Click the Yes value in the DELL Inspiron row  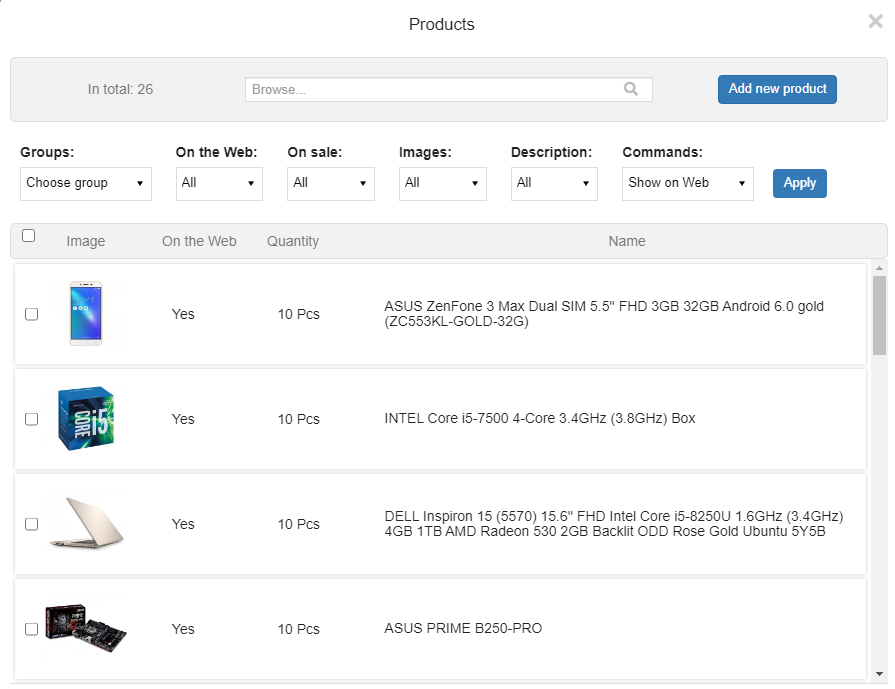point(183,524)
